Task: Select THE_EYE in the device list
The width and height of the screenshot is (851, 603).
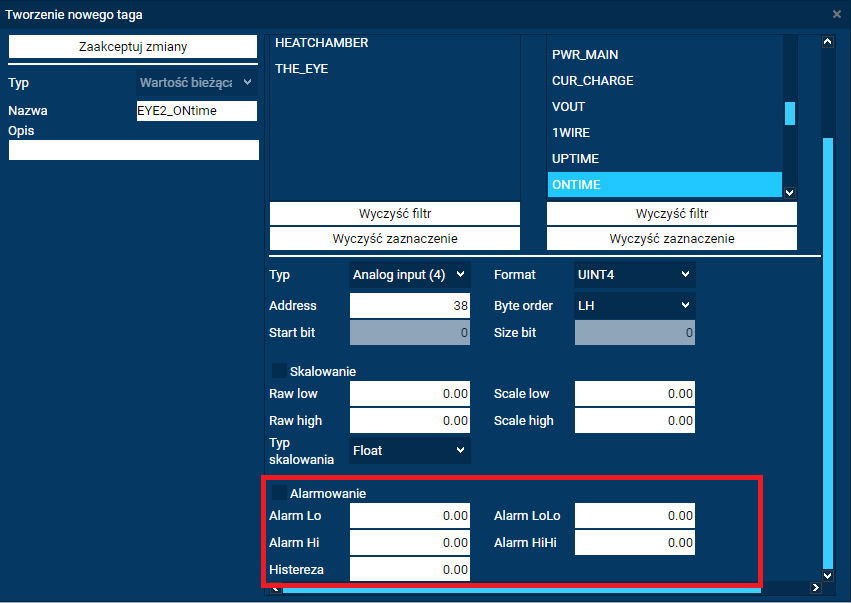Action: coord(301,69)
